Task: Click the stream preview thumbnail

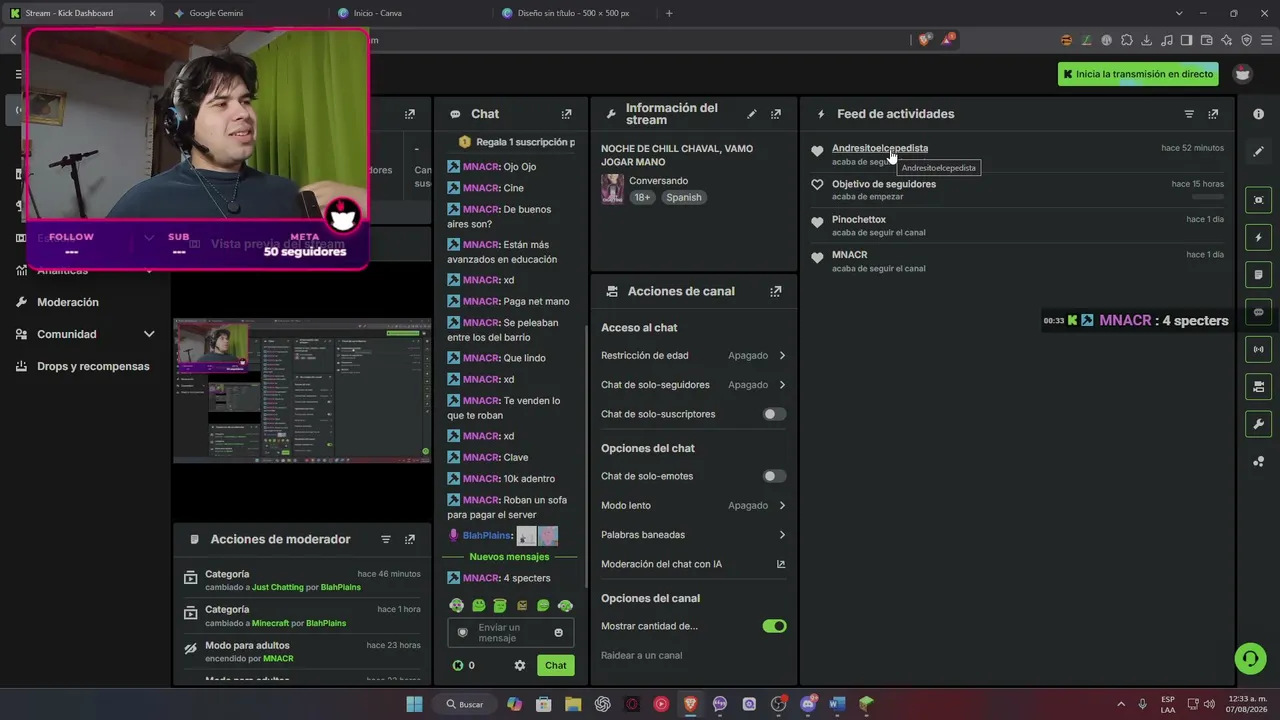Action: pos(302,391)
